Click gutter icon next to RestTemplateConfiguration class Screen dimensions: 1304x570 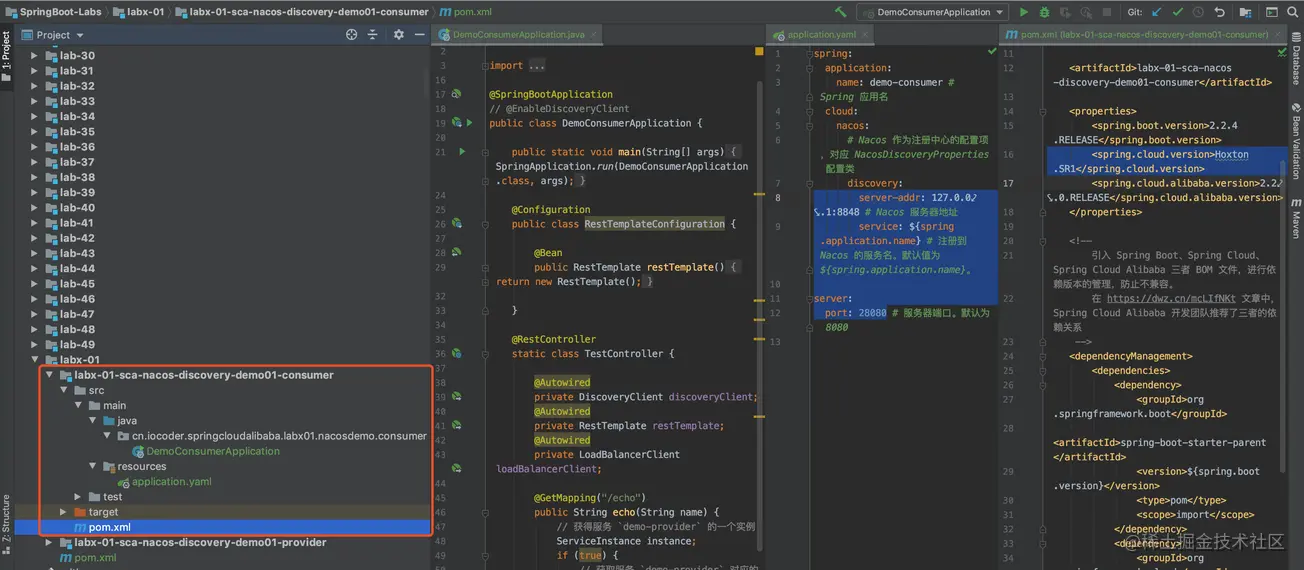pos(456,224)
